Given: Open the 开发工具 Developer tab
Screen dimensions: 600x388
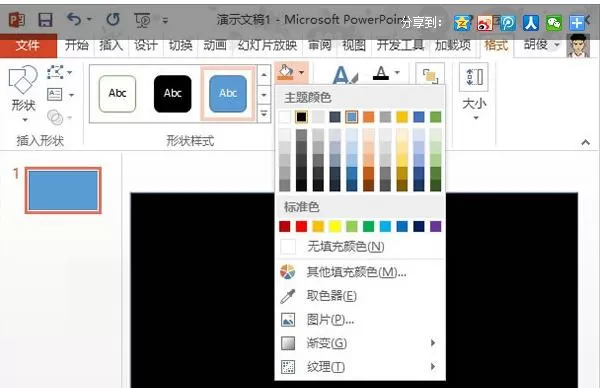Looking at the screenshot, I should tap(400, 45).
